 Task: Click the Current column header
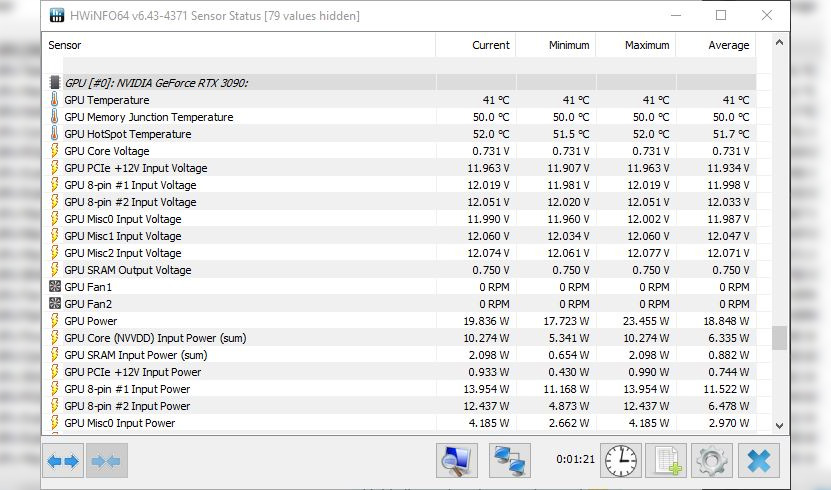coord(475,45)
